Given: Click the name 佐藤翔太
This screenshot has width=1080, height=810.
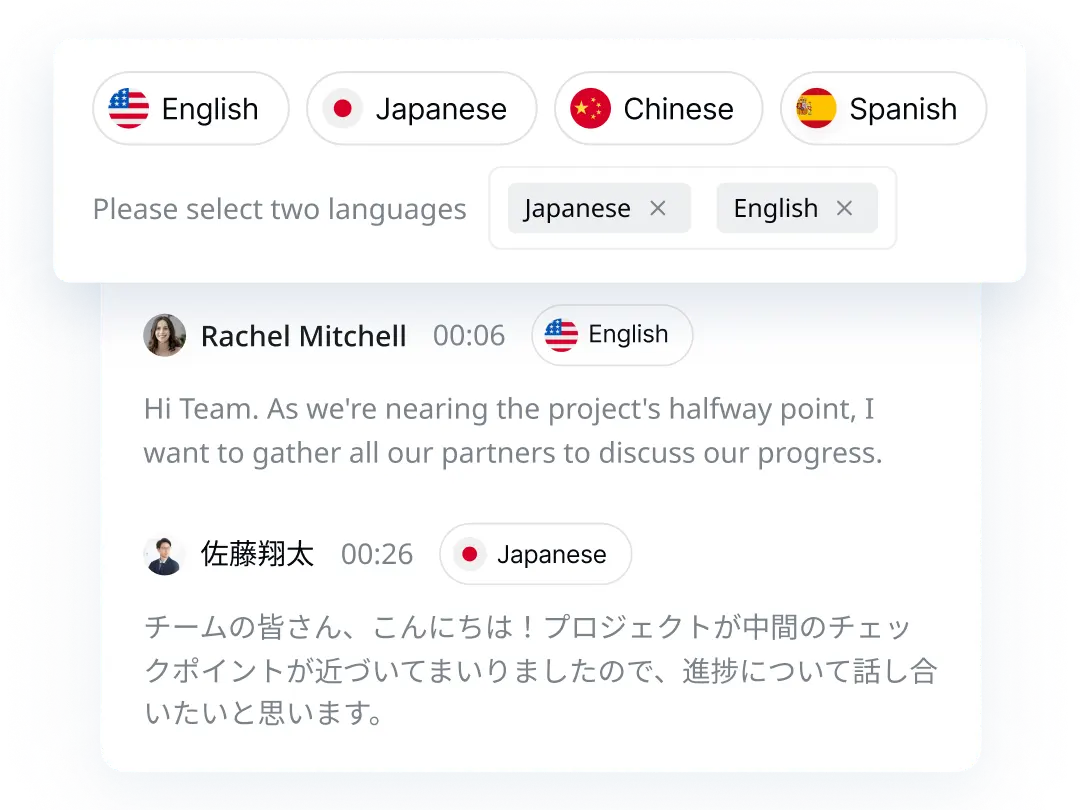Looking at the screenshot, I should click(x=258, y=554).
